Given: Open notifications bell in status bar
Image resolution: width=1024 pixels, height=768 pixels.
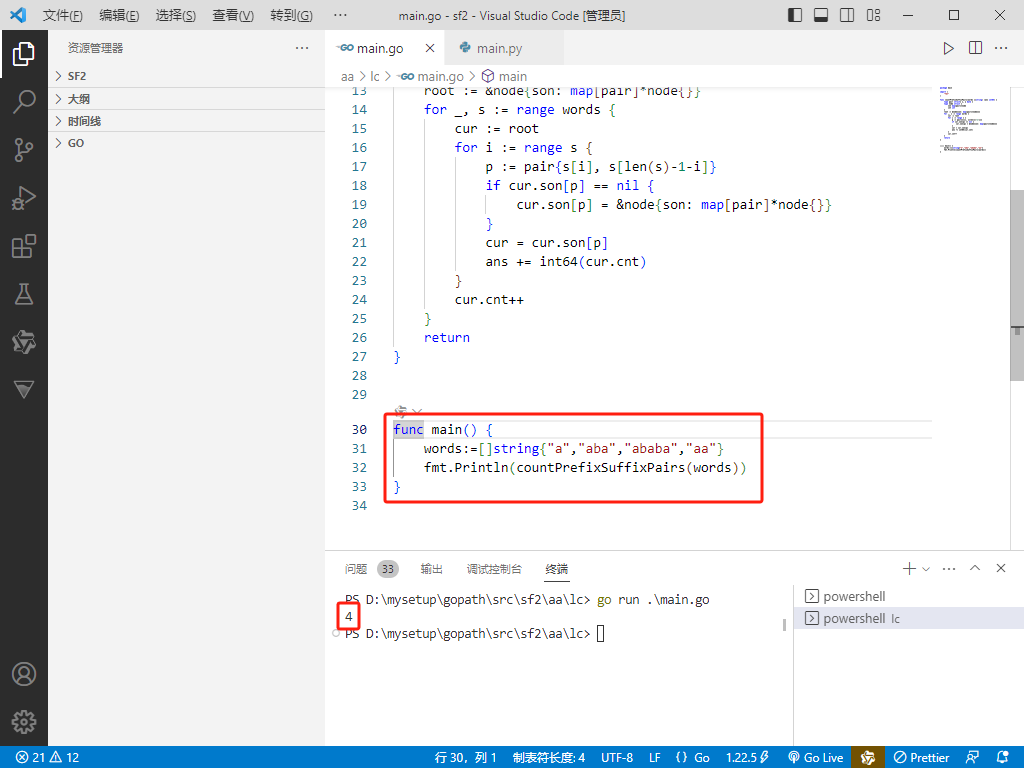Looking at the screenshot, I should [1003, 757].
